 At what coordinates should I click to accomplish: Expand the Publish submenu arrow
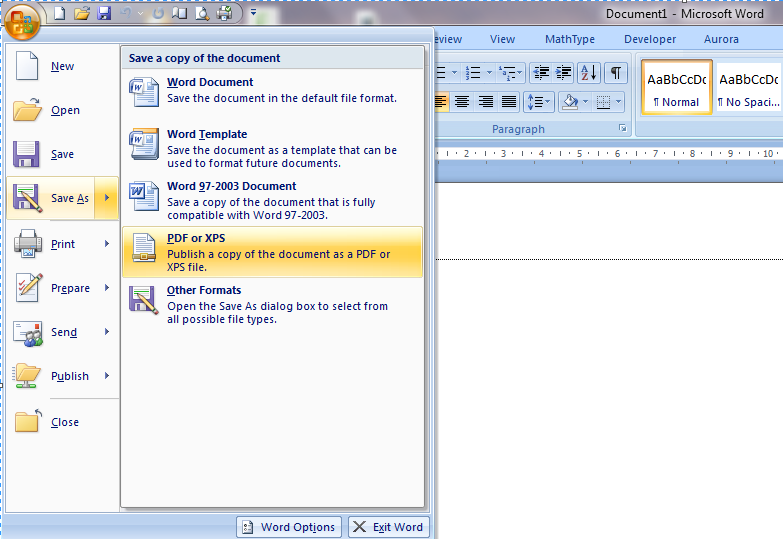(x=107, y=376)
